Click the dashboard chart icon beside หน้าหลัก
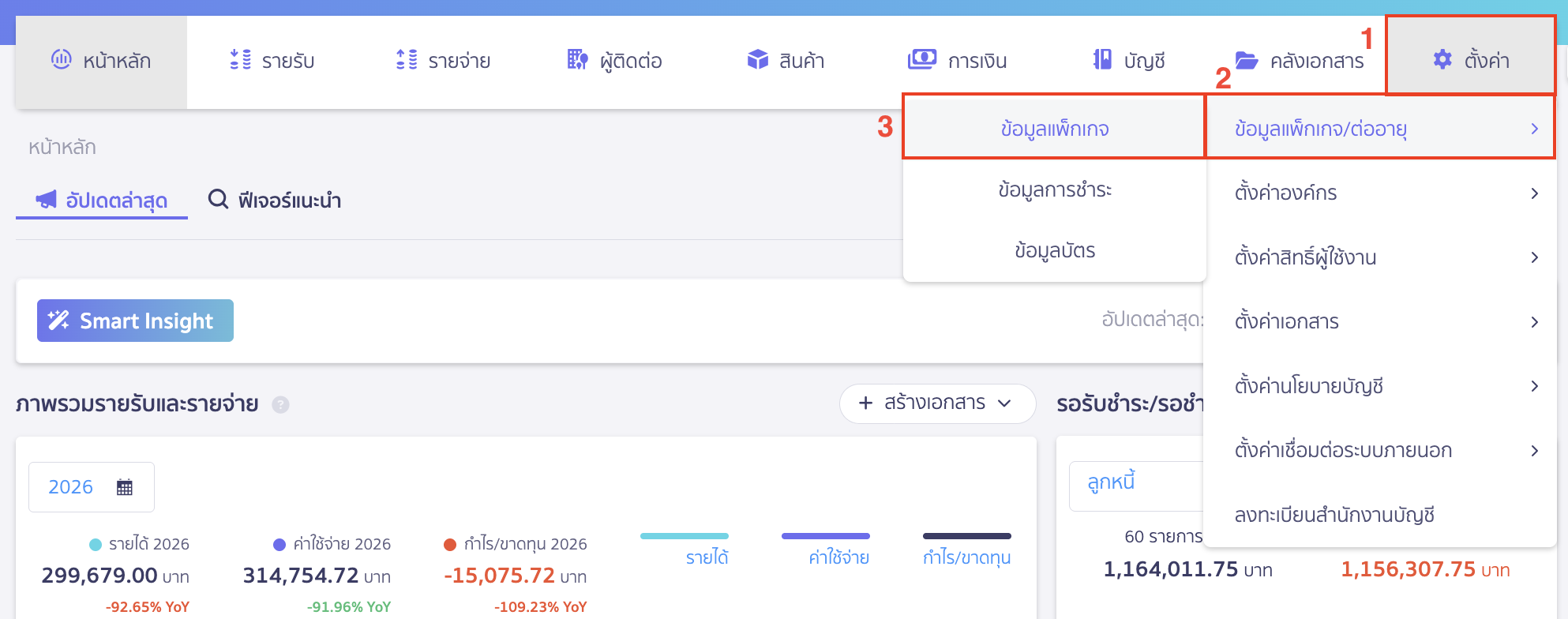This screenshot has width=1568, height=619. click(61, 59)
